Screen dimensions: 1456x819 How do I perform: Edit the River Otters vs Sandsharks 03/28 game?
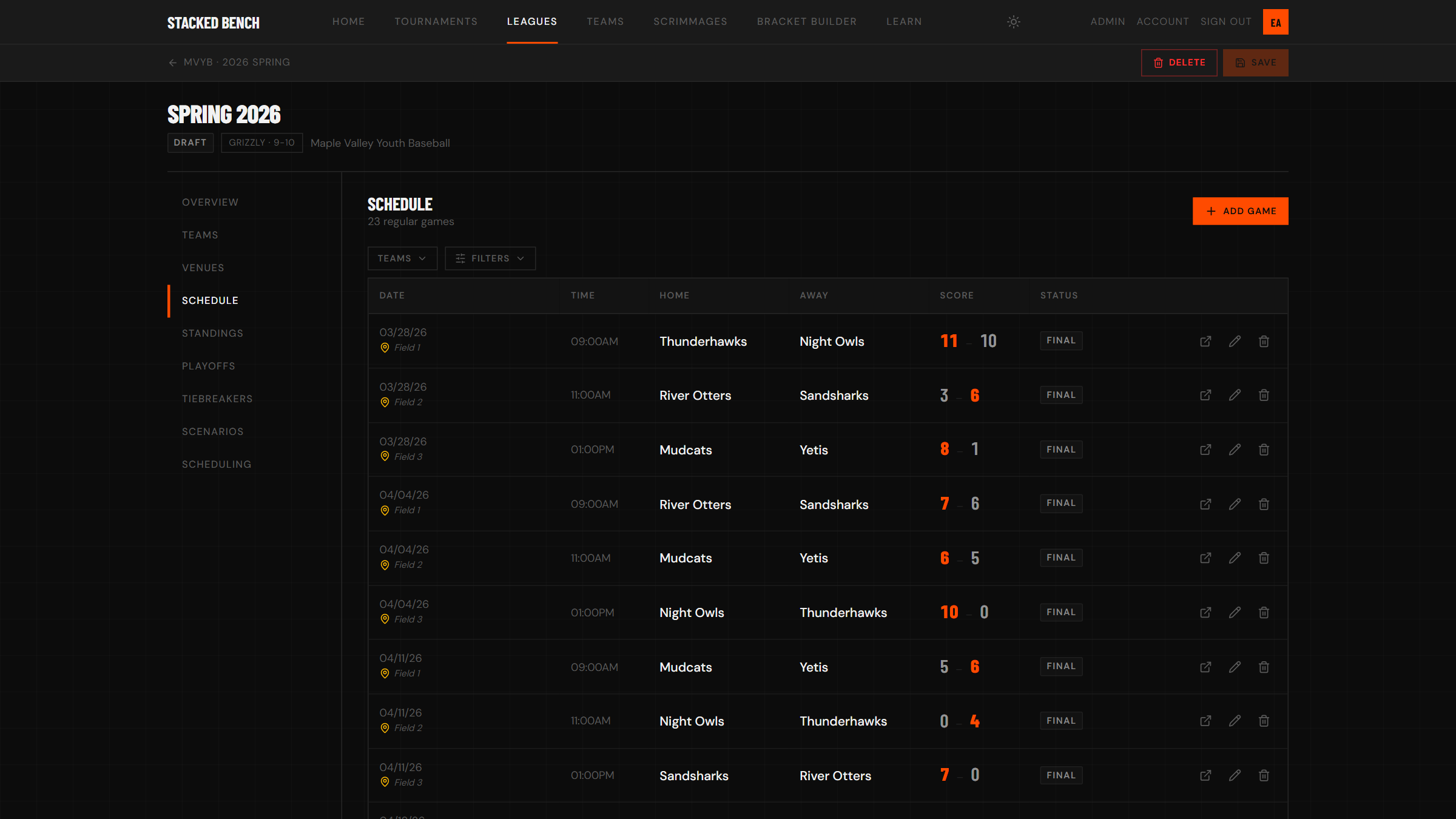1235,395
